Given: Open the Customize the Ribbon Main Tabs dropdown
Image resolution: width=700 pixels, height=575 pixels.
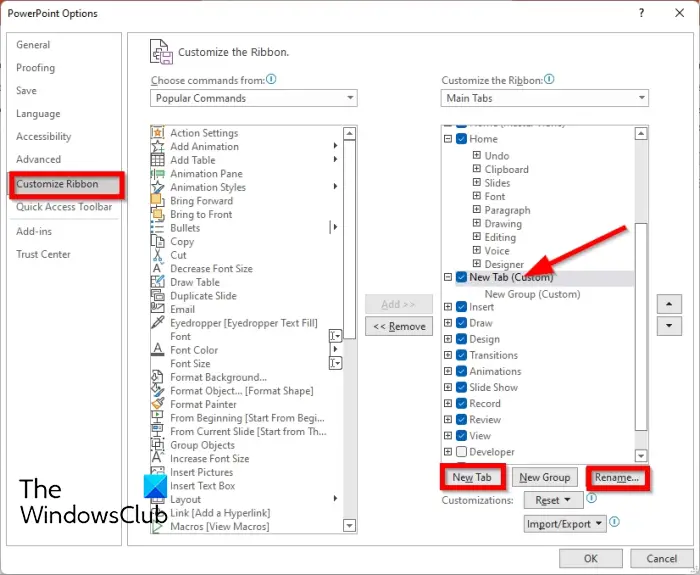Looking at the screenshot, I should (545, 98).
